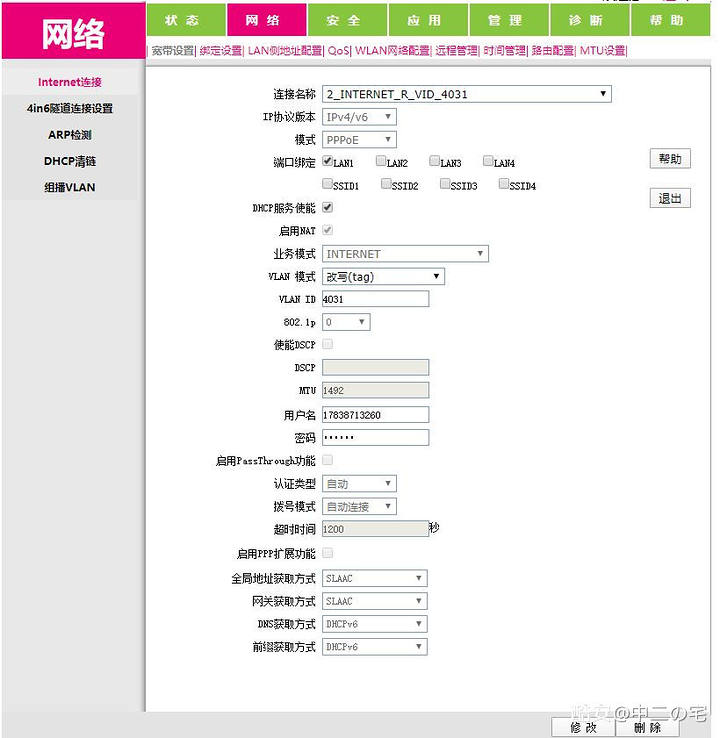Open the 802.1p priority dropdown
This screenshot has width=720, height=738.
click(x=346, y=322)
